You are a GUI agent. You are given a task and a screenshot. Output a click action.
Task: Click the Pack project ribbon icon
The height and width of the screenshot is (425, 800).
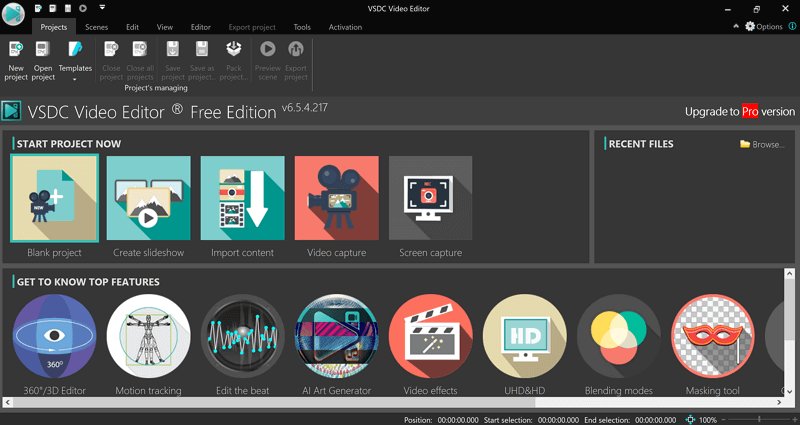pyautogui.click(x=234, y=49)
